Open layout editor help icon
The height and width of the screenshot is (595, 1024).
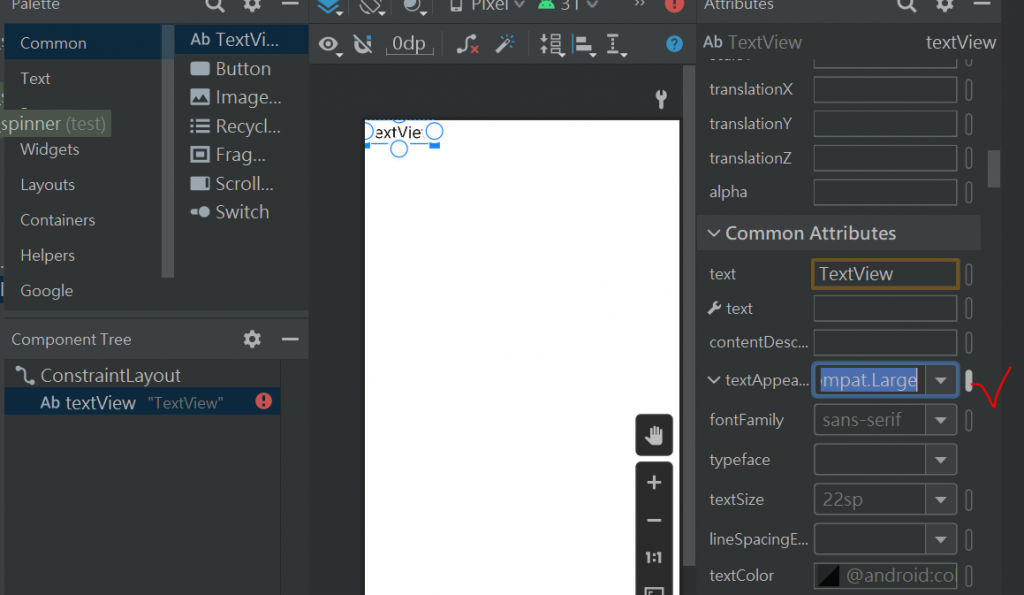674,44
